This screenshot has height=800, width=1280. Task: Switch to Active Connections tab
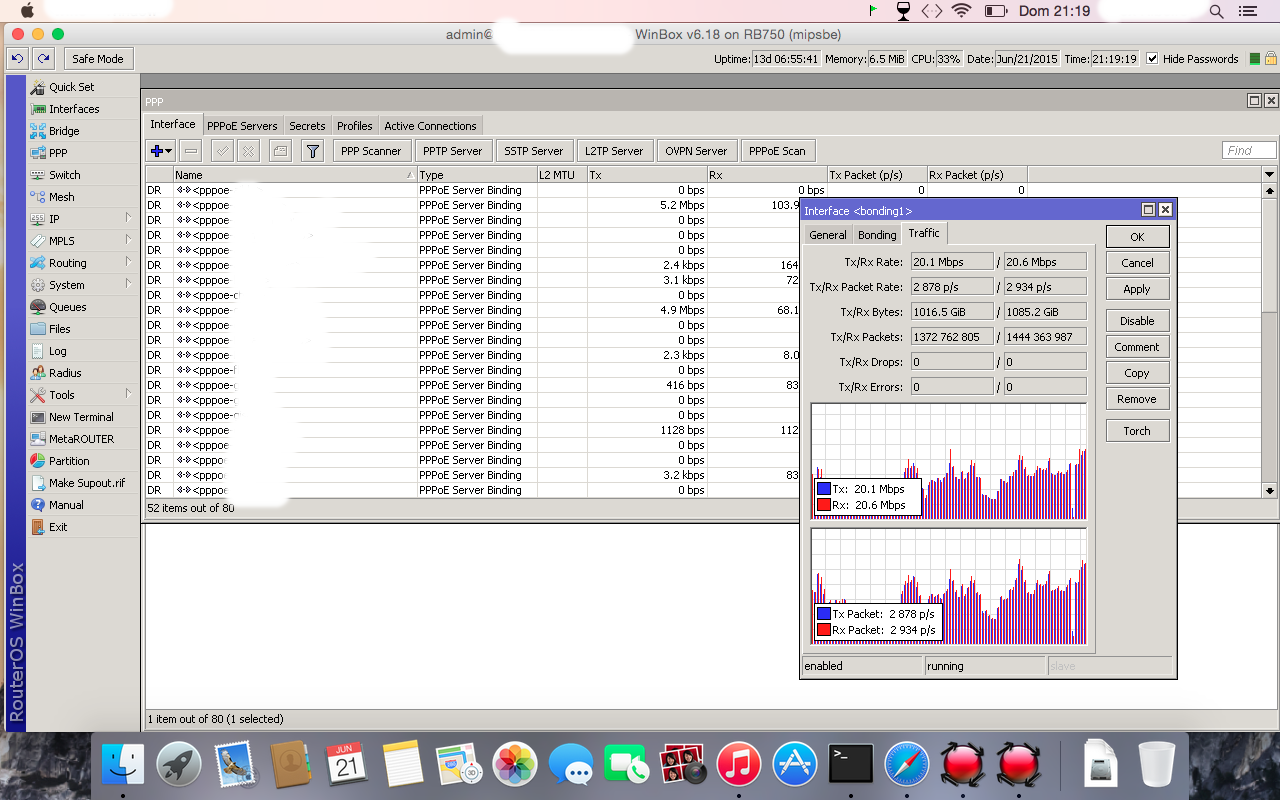(430, 126)
